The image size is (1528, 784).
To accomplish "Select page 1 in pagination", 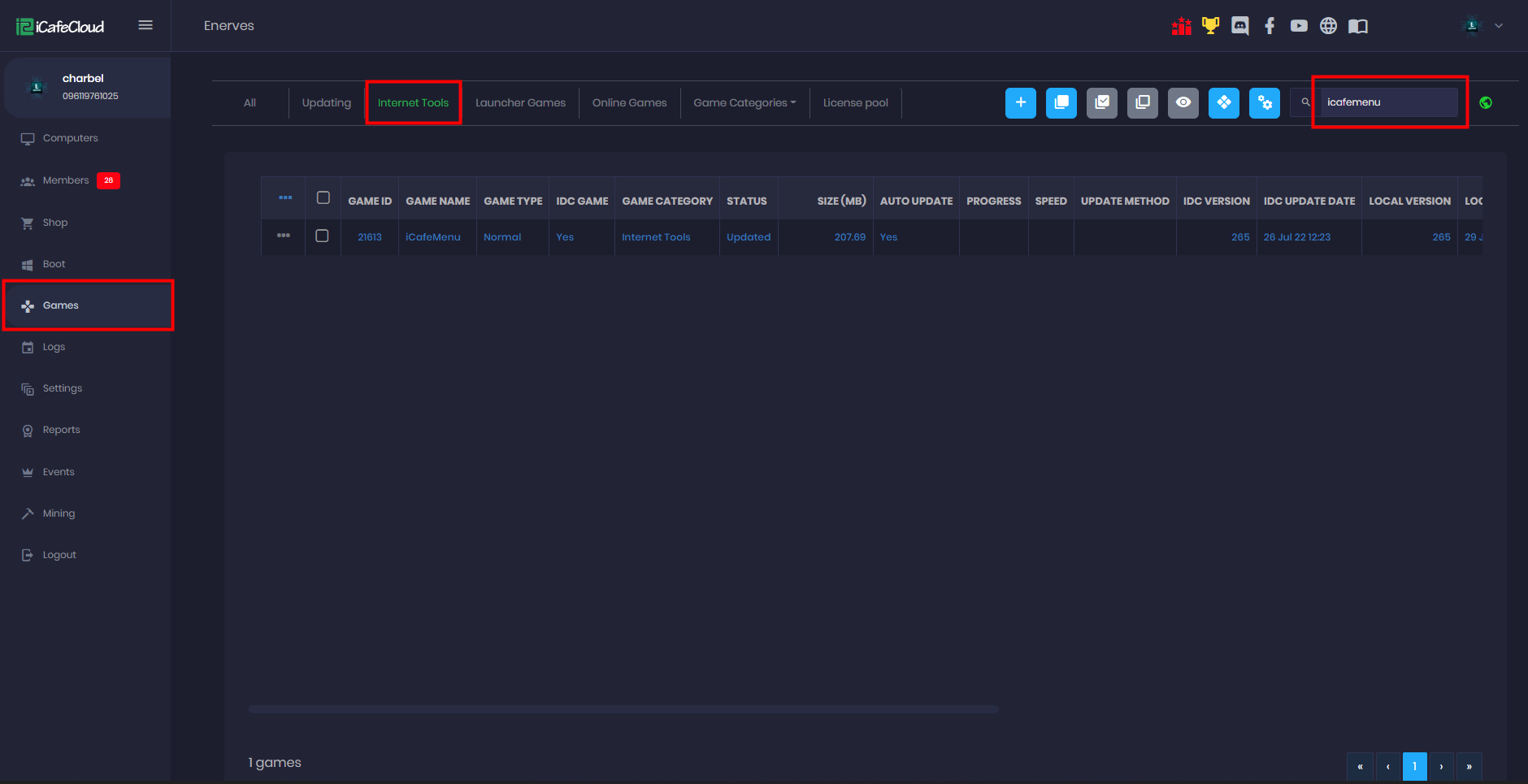I will [x=1415, y=766].
